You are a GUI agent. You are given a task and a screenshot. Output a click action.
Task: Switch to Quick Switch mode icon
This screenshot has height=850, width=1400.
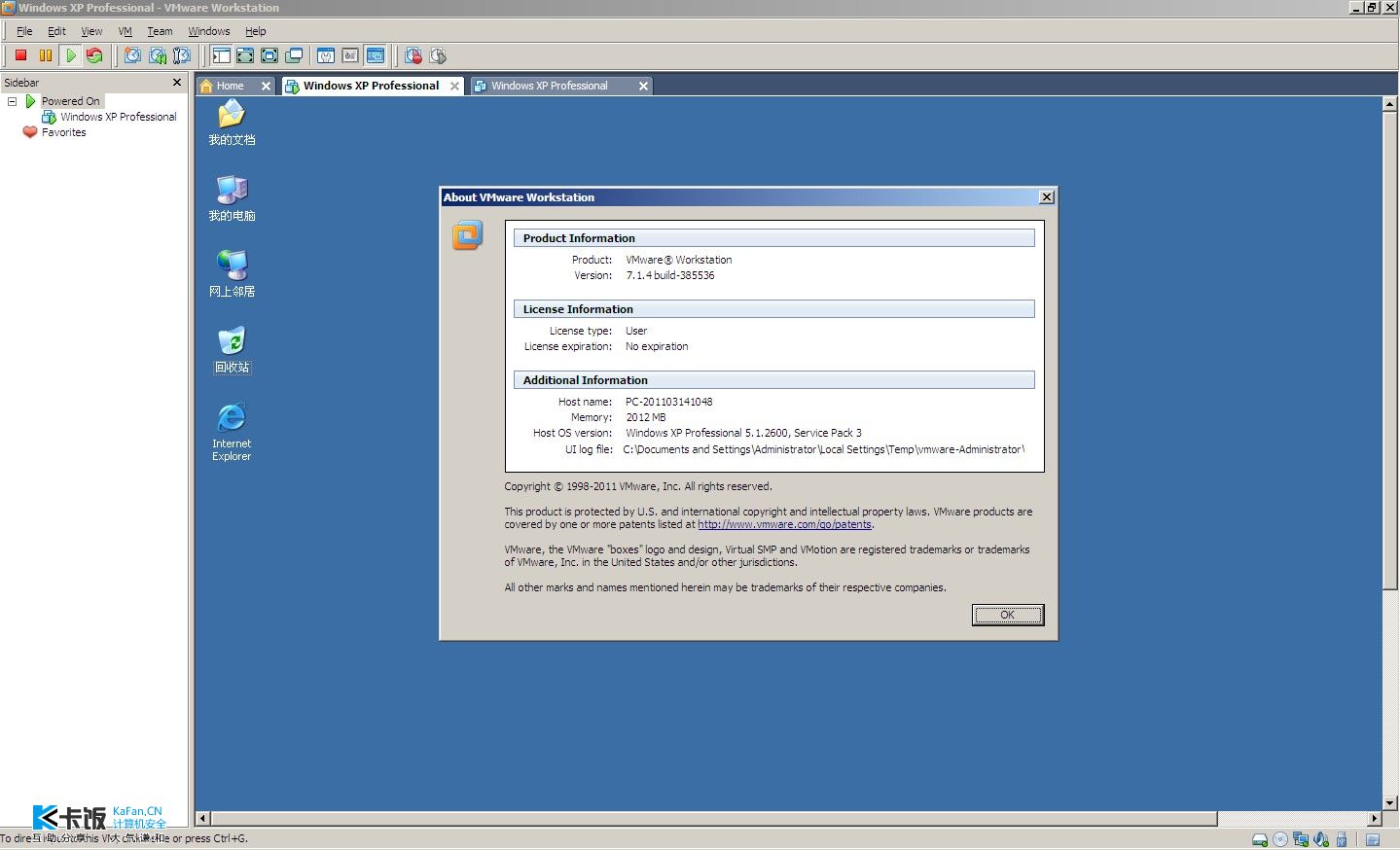click(x=245, y=55)
